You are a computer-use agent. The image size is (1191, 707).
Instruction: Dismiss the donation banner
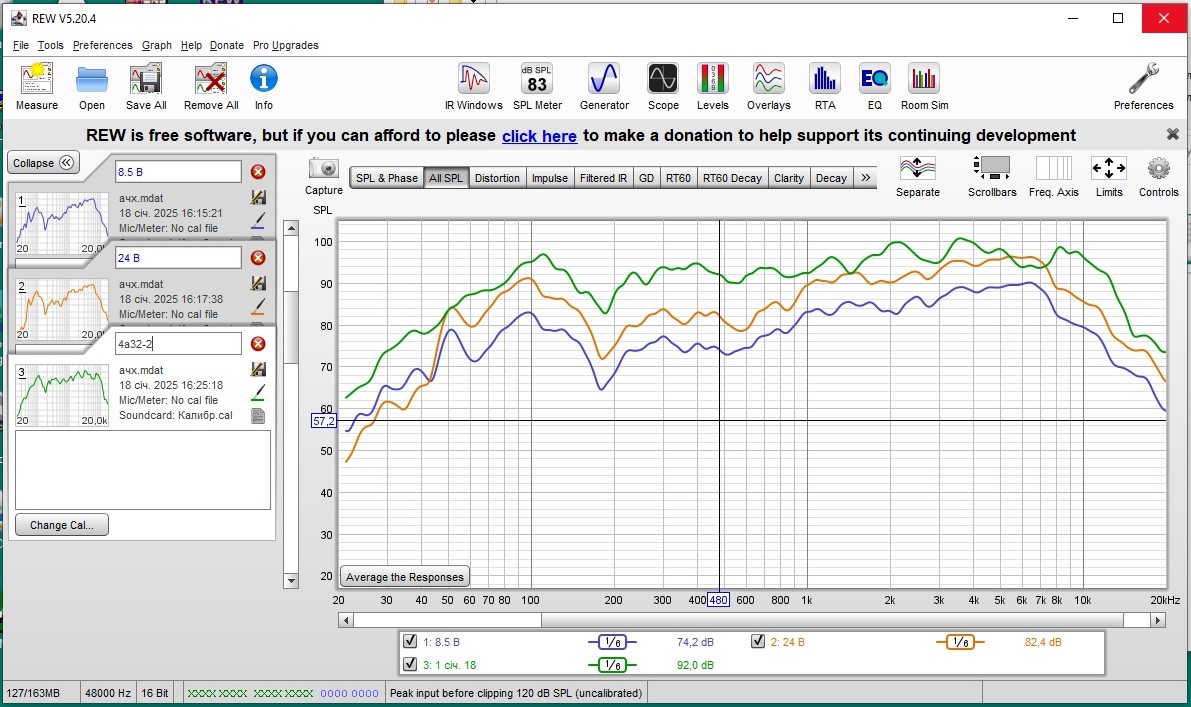click(1173, 134)
